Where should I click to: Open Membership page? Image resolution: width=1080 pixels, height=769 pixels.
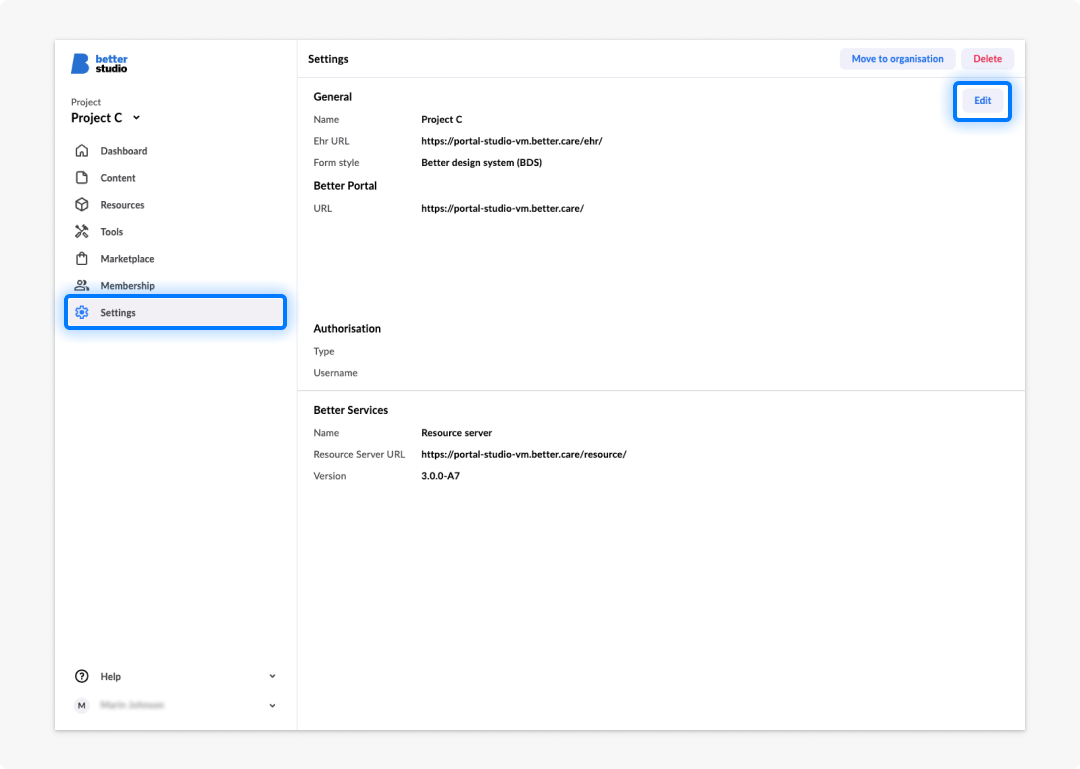tap(175, 285)
